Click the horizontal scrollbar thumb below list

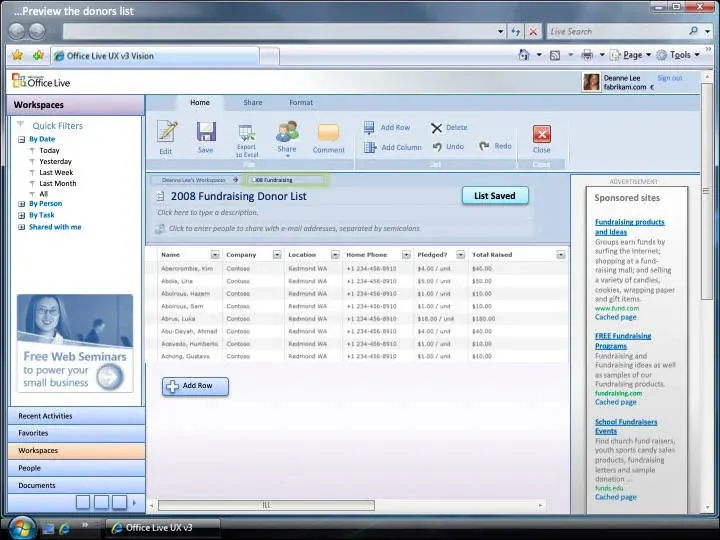coord(266,506)
